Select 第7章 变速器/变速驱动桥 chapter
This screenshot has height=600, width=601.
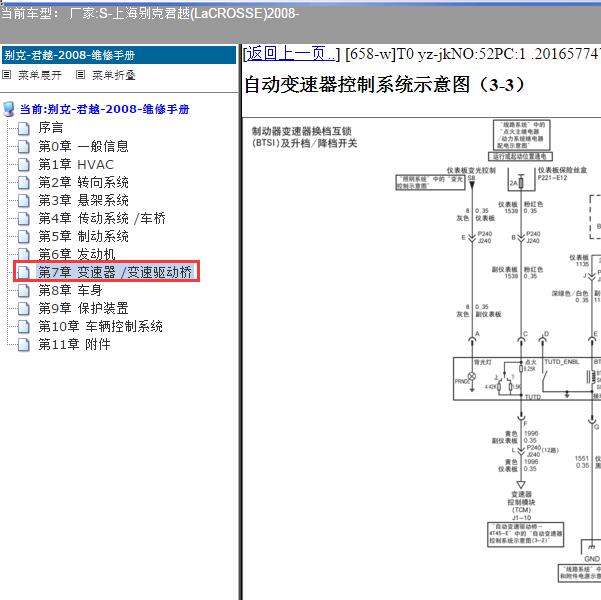tap(115, 272)
